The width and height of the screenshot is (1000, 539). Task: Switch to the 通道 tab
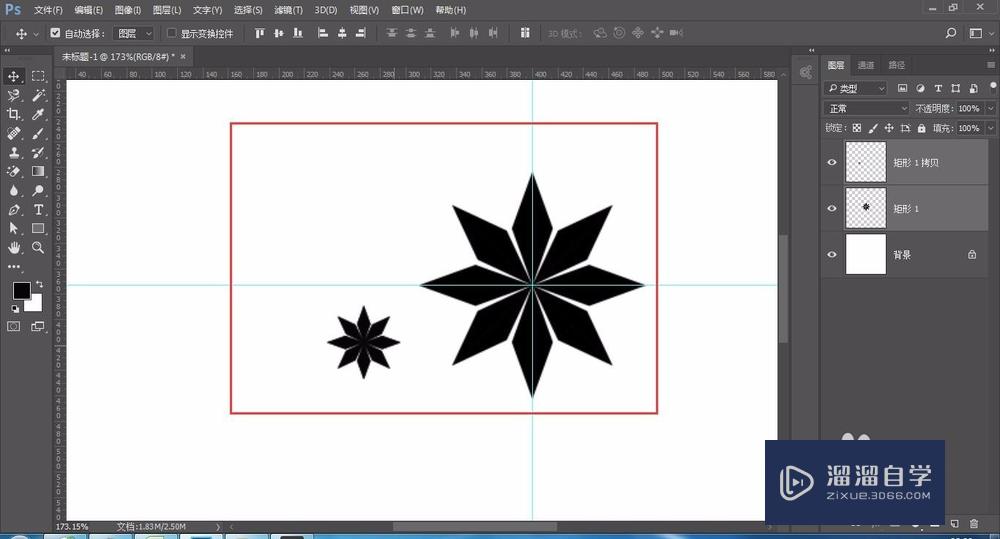(x=866, y=65)
